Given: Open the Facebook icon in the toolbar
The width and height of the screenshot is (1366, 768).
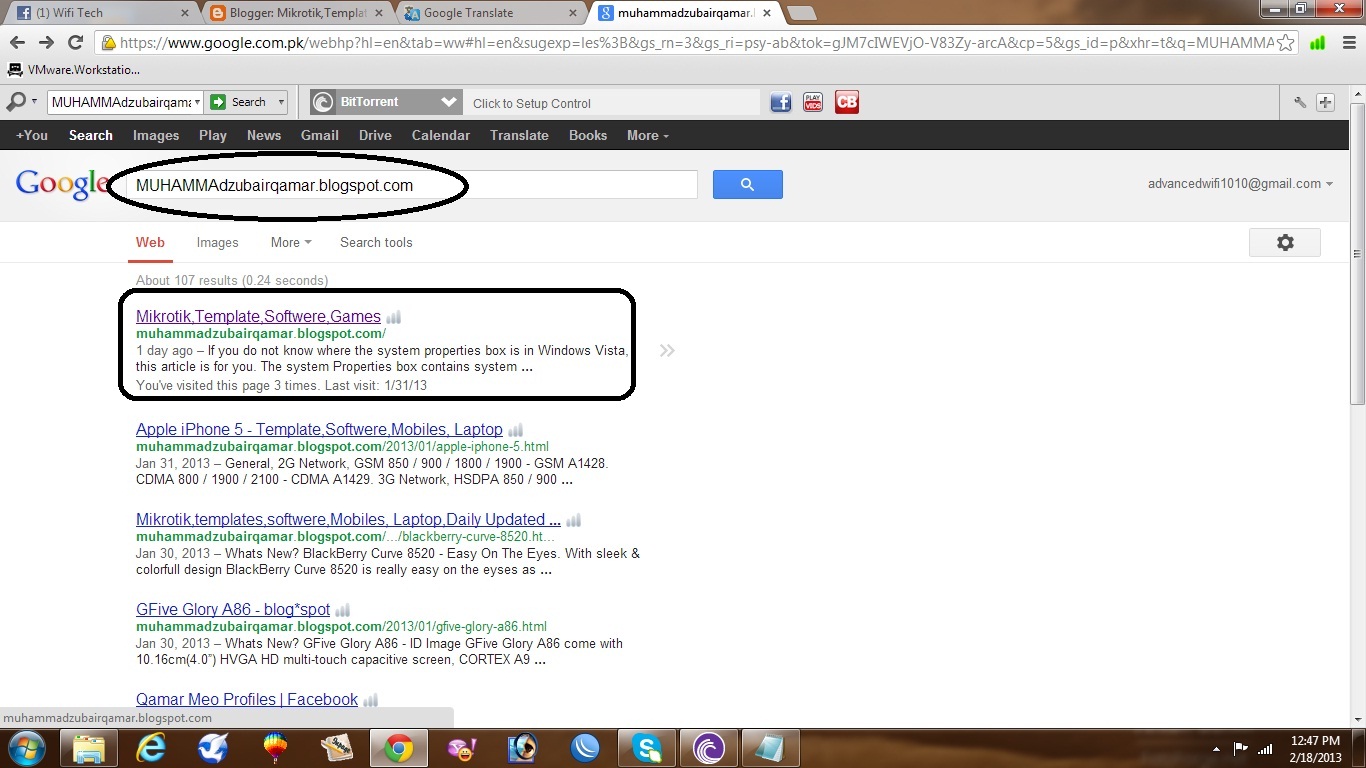Looking at the screenshot, I should point(781,102).
